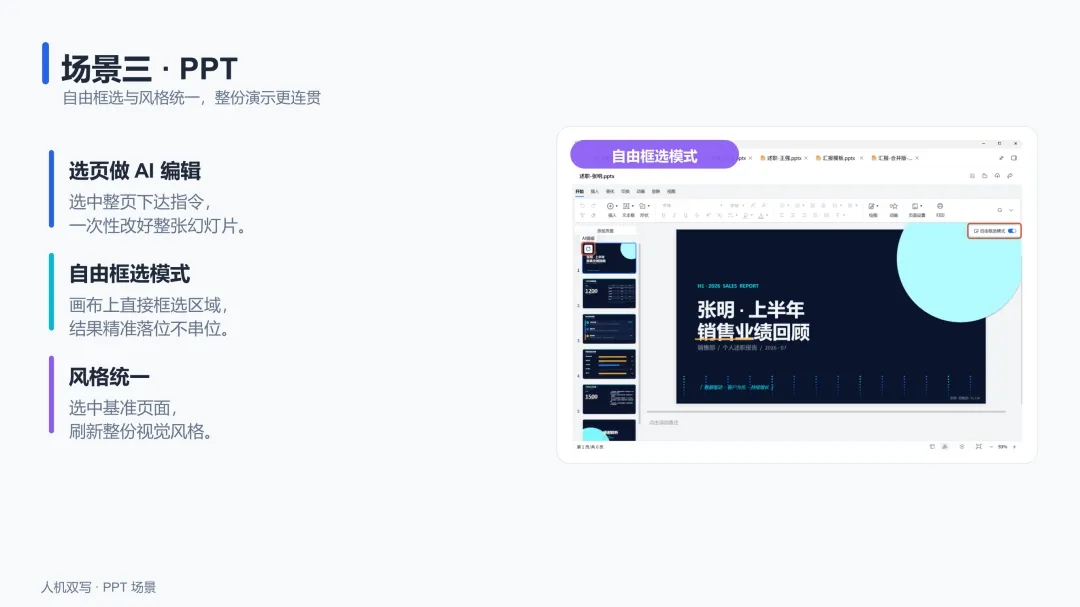Click the 添加页面 button above thumbnails
The height and width of the screenshot is (607, 1080).
pos(605,231)
